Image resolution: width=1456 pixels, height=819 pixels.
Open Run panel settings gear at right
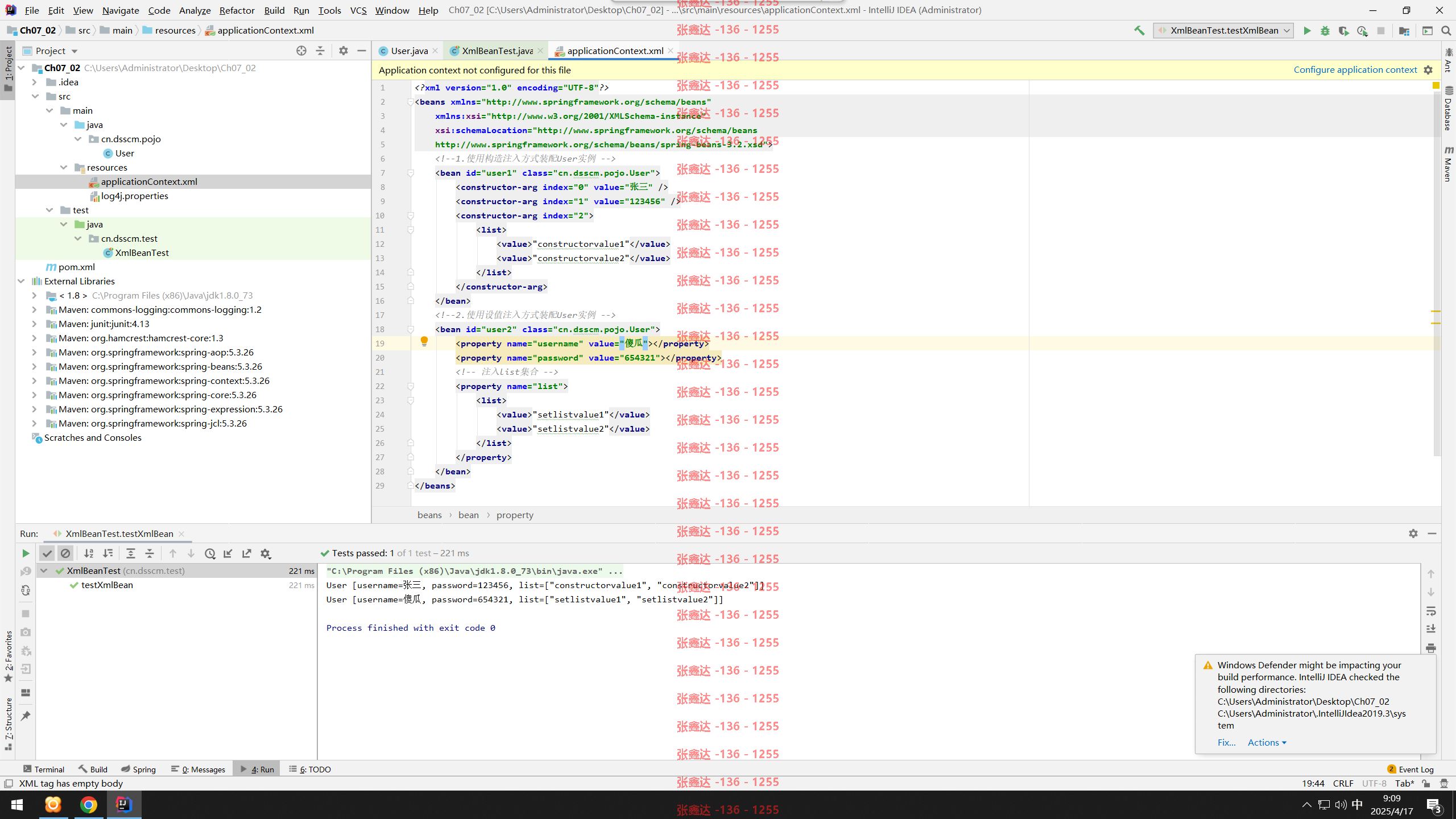[x=1413, y=533]
